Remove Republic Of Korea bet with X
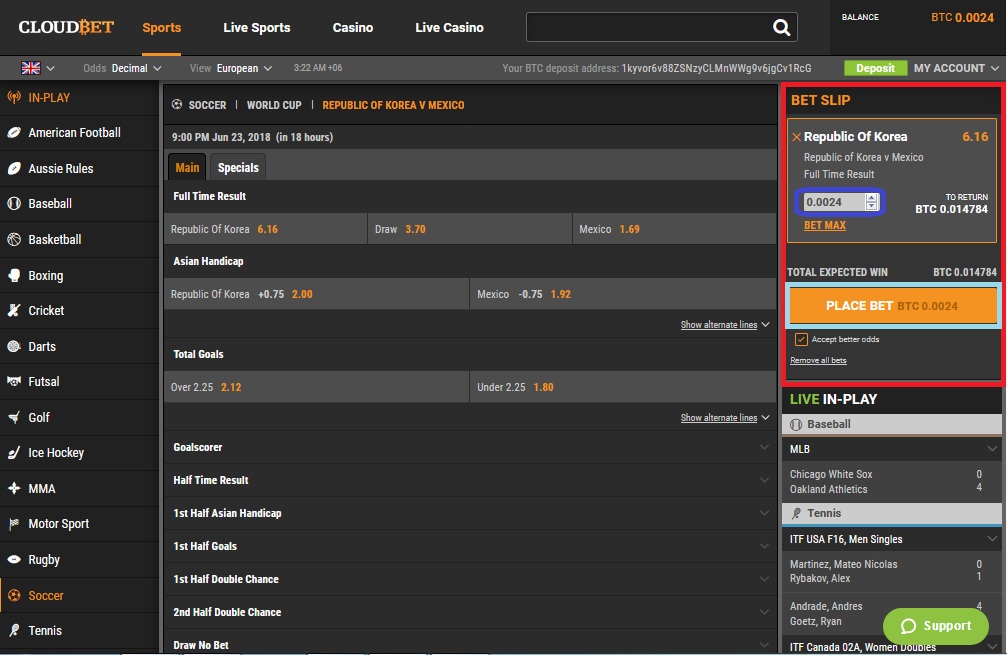The image size is (1007, 655). (796, 137)
